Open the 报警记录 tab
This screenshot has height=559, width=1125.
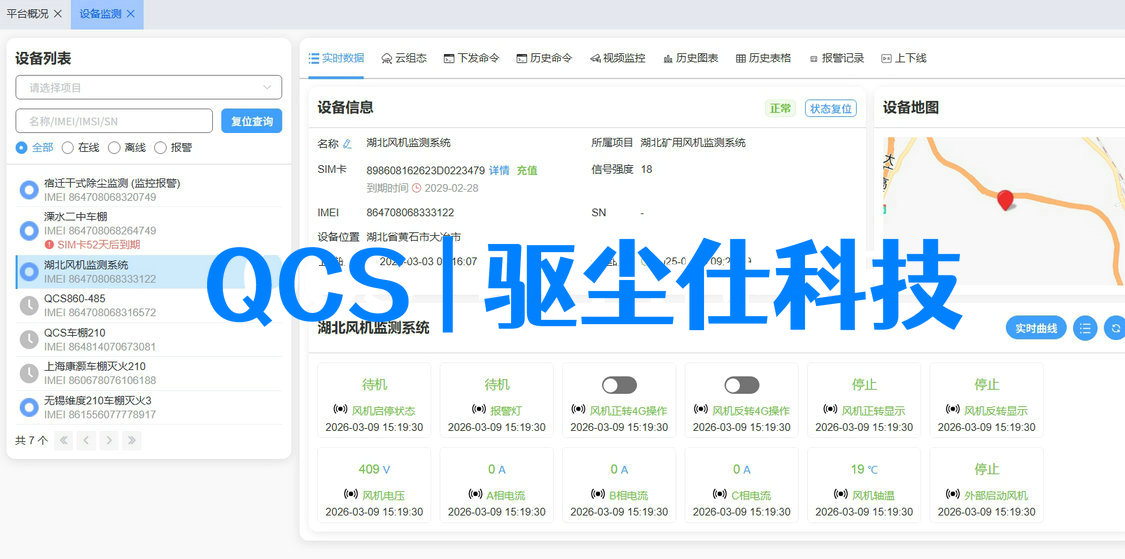[x=837, y=58]
